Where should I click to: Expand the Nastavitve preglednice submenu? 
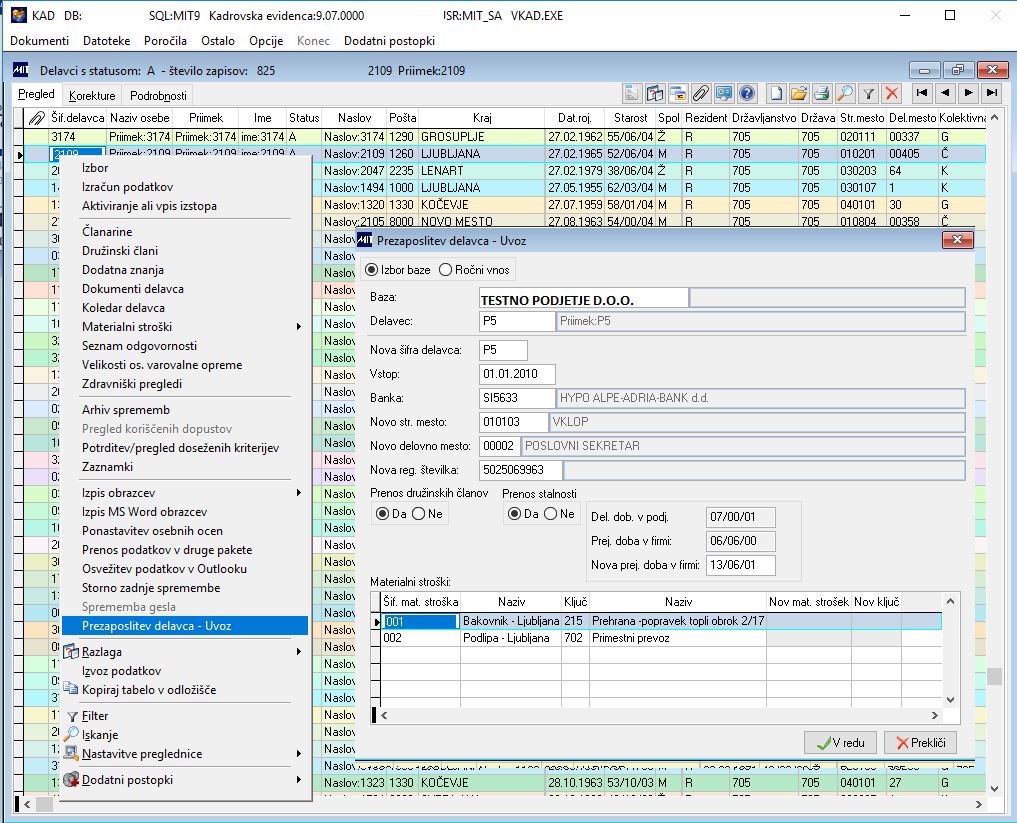click(185, 754)
